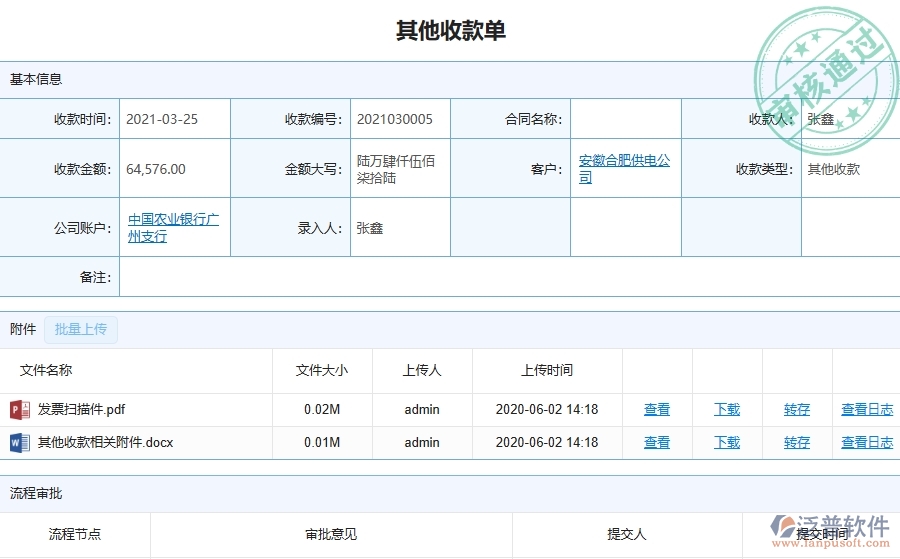The image size is (900, 559).
Task: Click 转存 for 其他收款相关附件.docx
Action: pos(797,442)
